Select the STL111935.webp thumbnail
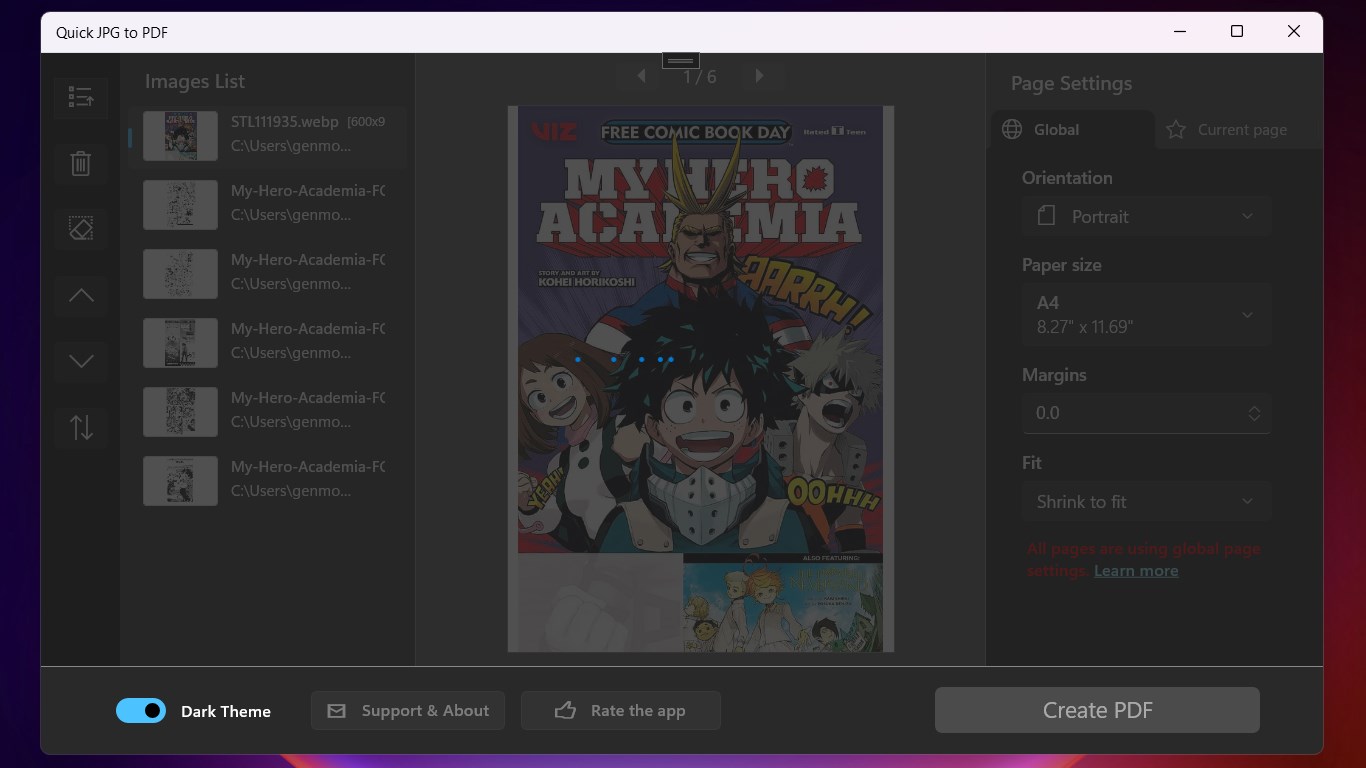The width and height of the screenshot is (1366, 768). pos(180,135)
